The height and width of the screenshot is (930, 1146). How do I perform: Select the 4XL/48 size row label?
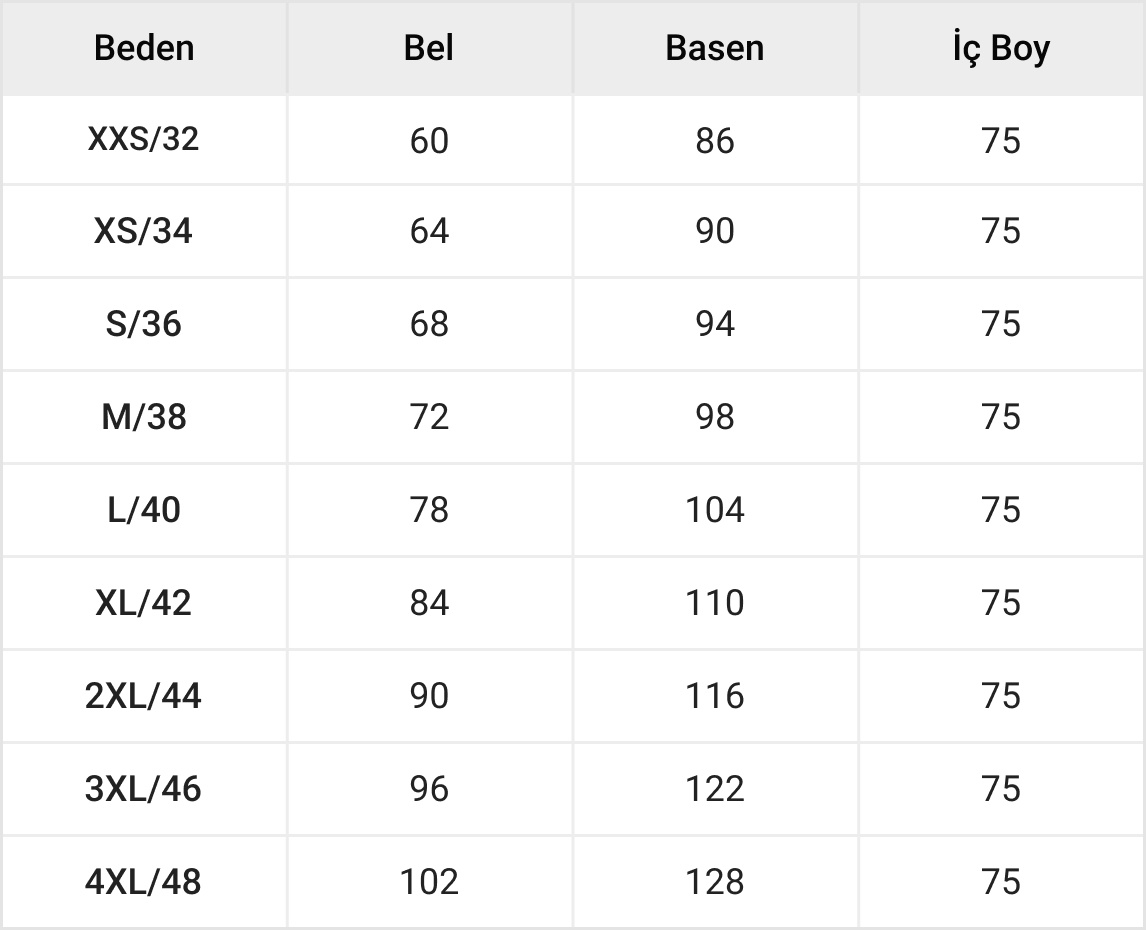click(x=144, y=882)
